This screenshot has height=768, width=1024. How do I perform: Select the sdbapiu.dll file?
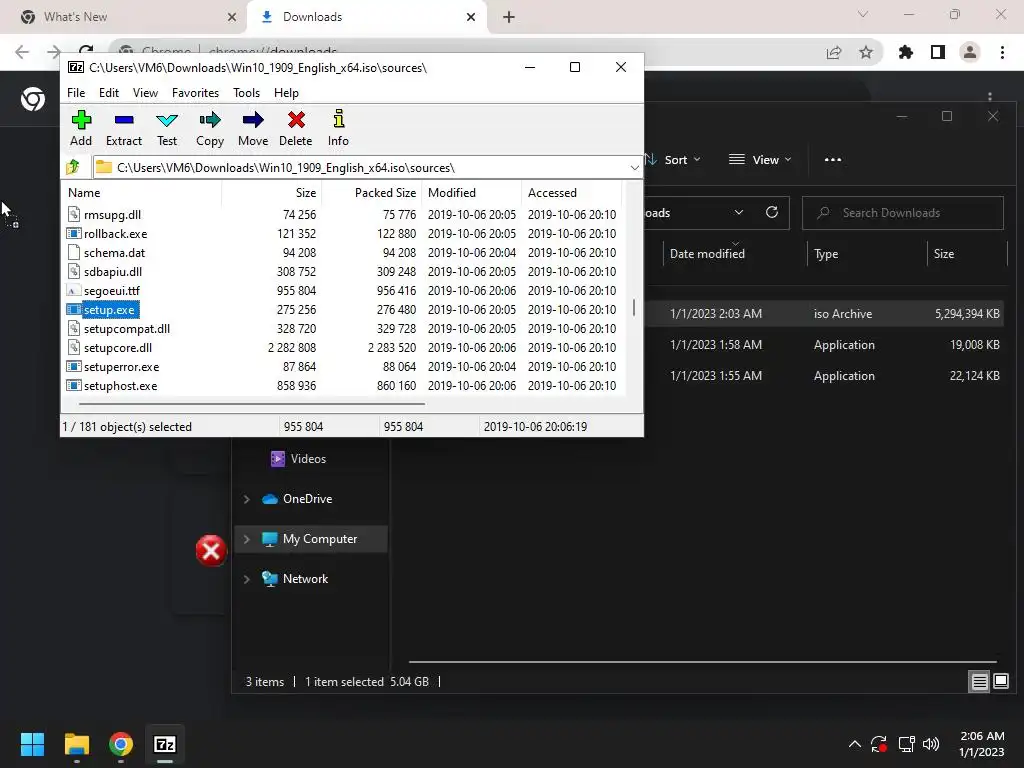(113, 272)
